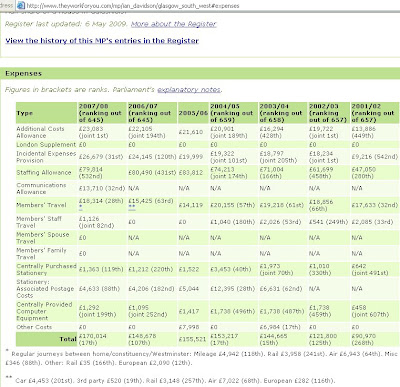Screen dimensions: 400x387
Task: Click the asterisk footnote link under £18,314
Action: (x=81, y=207)
